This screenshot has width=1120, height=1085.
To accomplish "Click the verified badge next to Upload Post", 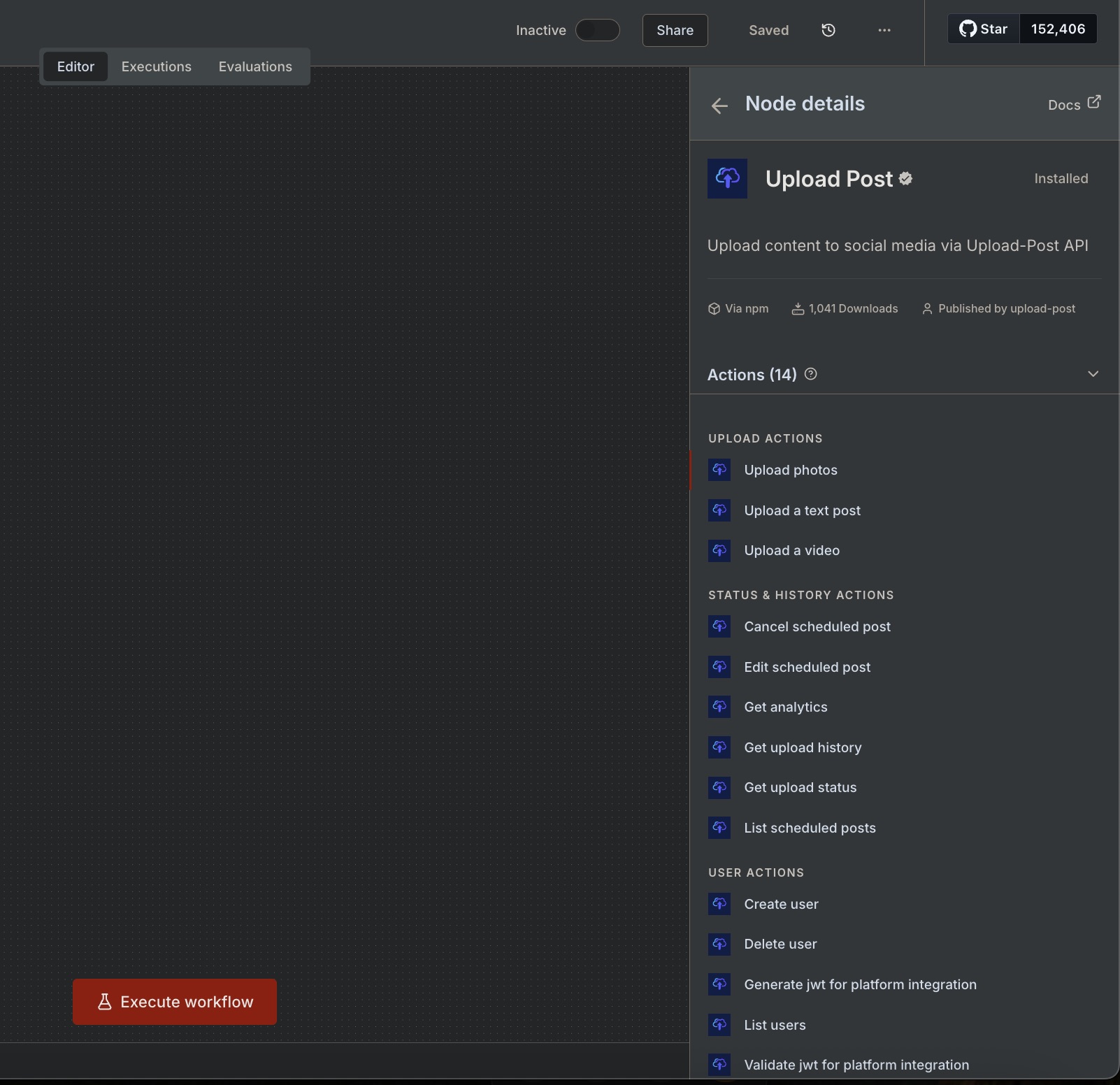I will 906,179.
